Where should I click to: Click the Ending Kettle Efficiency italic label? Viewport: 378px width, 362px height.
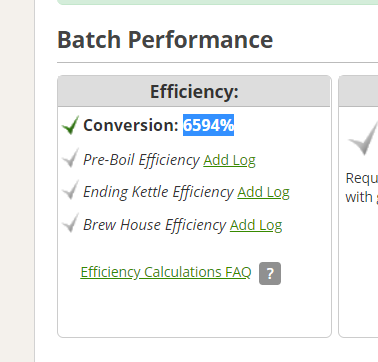click(158, 192)
